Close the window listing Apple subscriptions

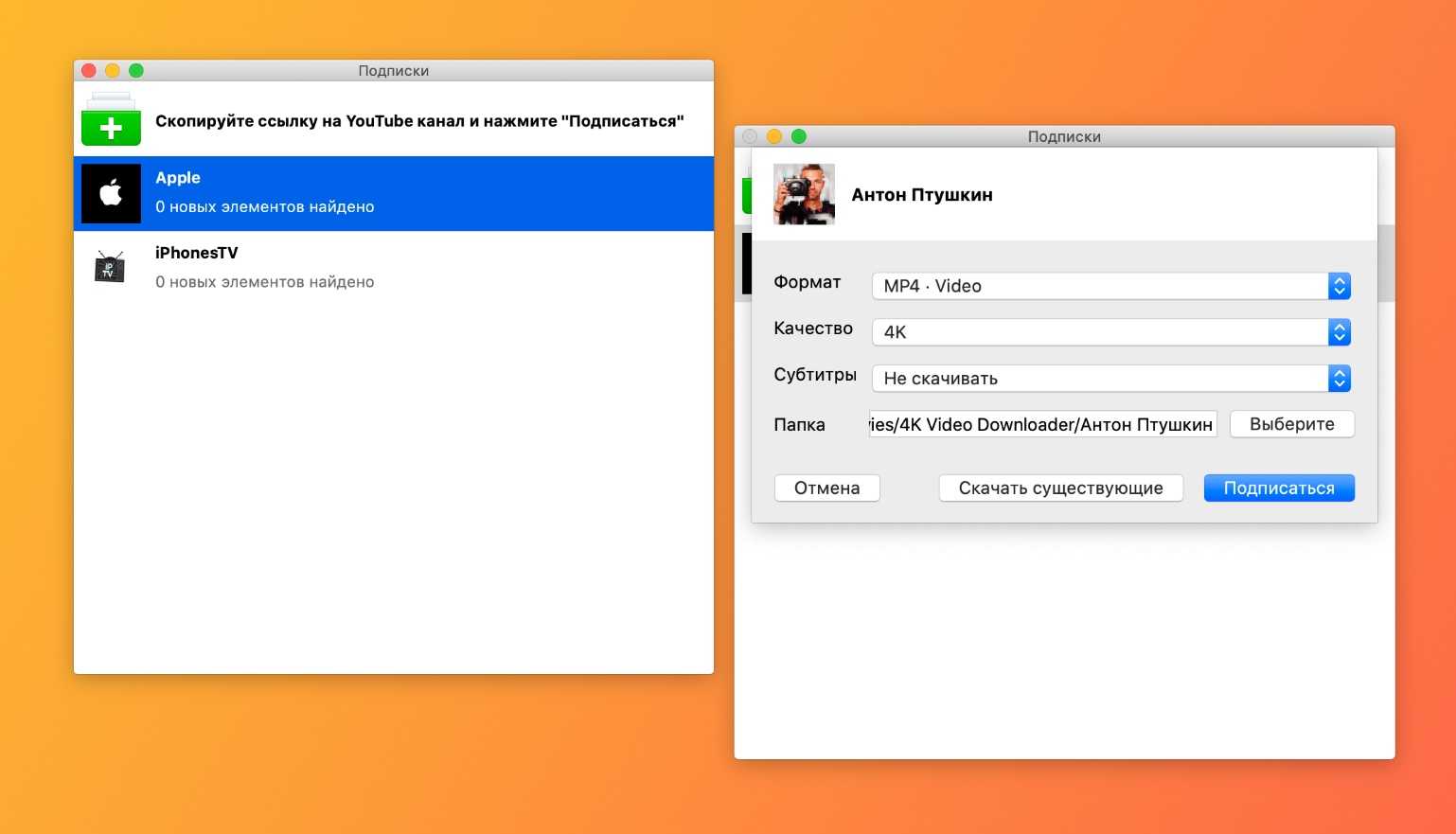89,71
